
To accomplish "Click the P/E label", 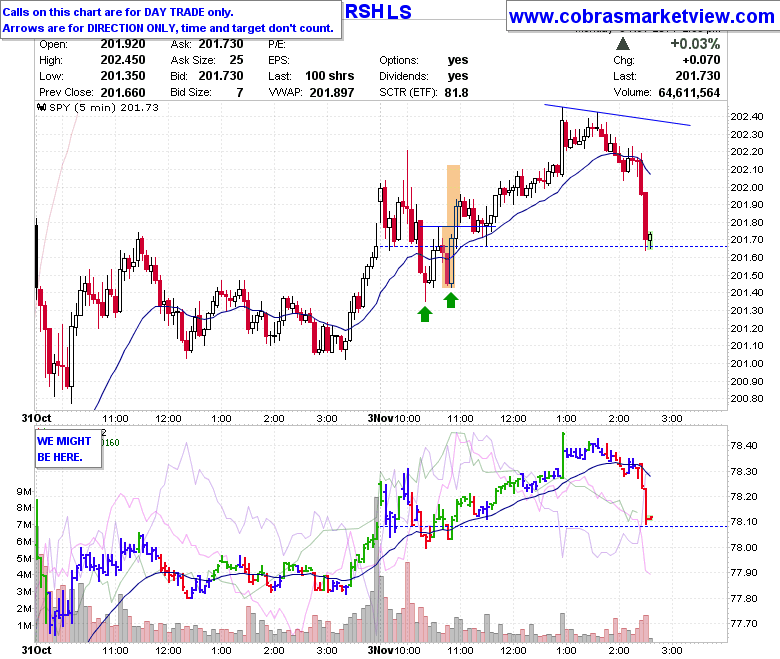I will click(x=277, y=44).
